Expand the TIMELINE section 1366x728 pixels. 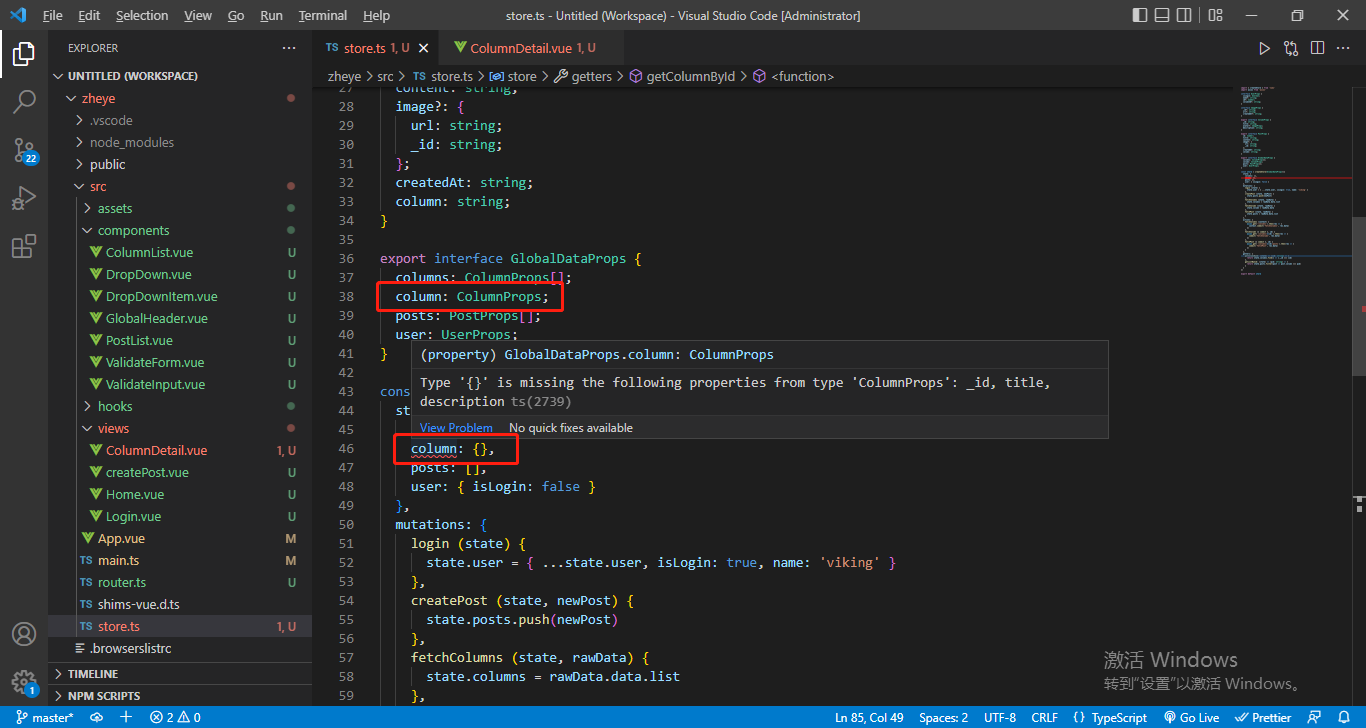tap(92, 674)
